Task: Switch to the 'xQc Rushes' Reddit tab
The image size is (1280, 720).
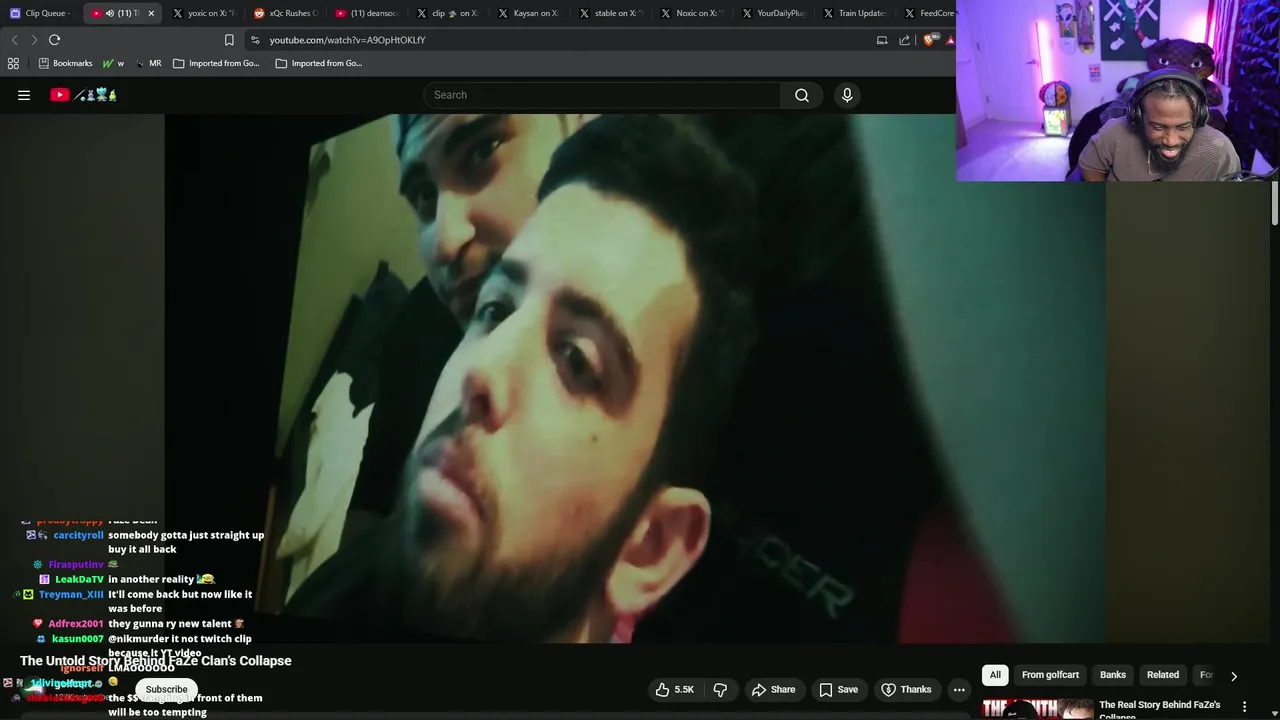Action: (285, 13)
